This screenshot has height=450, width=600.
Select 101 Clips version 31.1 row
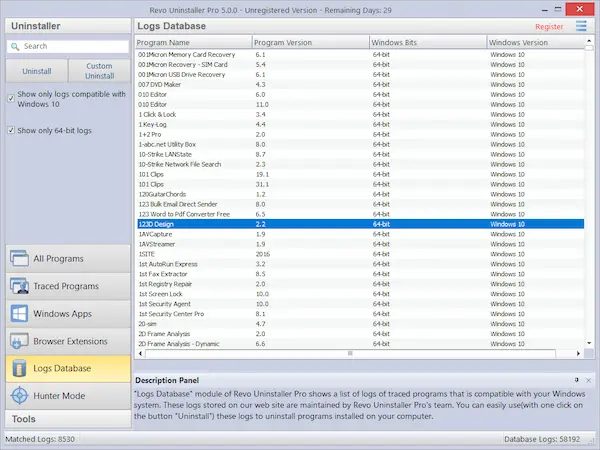tap(360, 184)
